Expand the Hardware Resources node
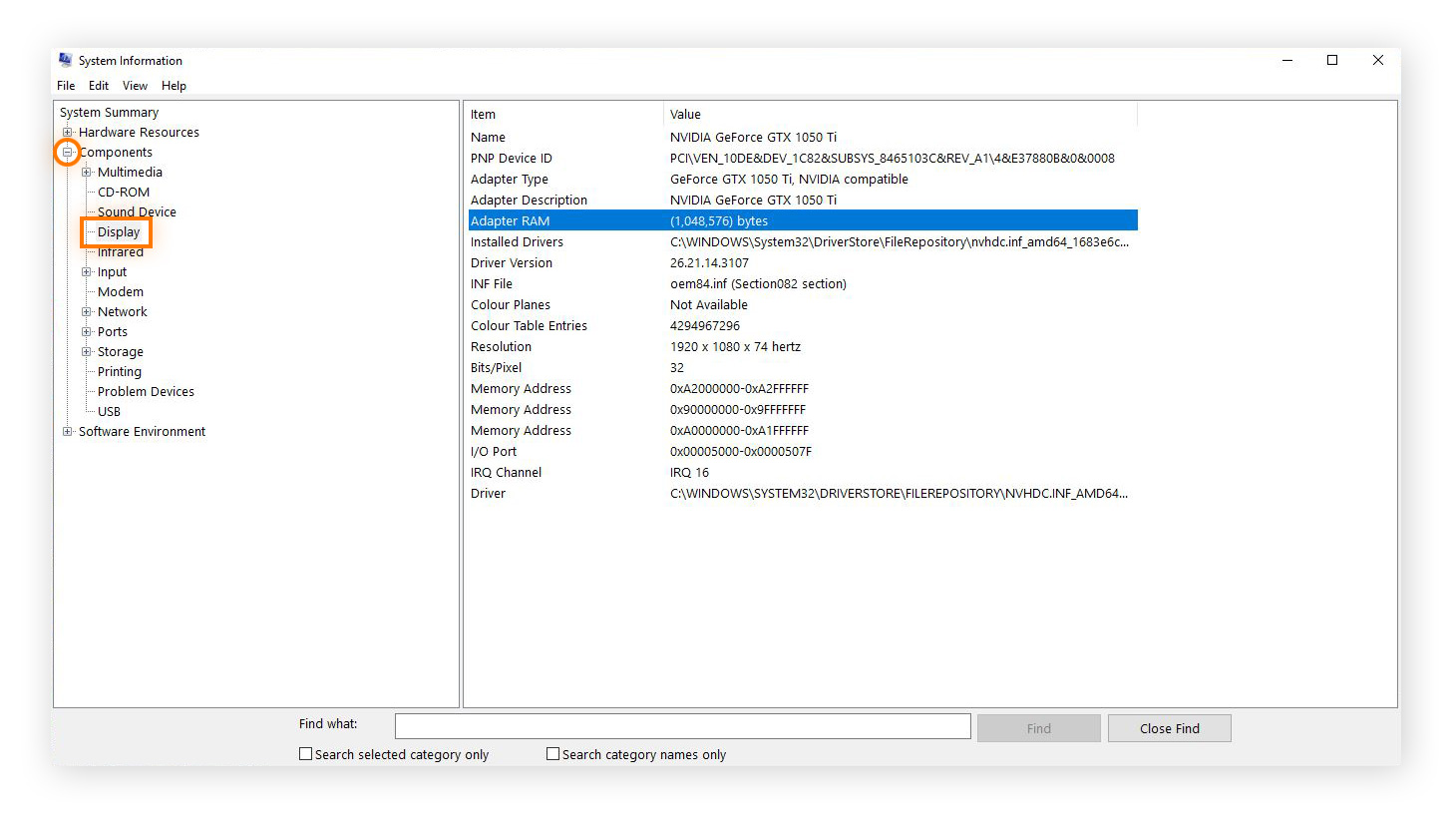Image resolution: width=1456 pixels, height=821 pixels. click(67, 132)
